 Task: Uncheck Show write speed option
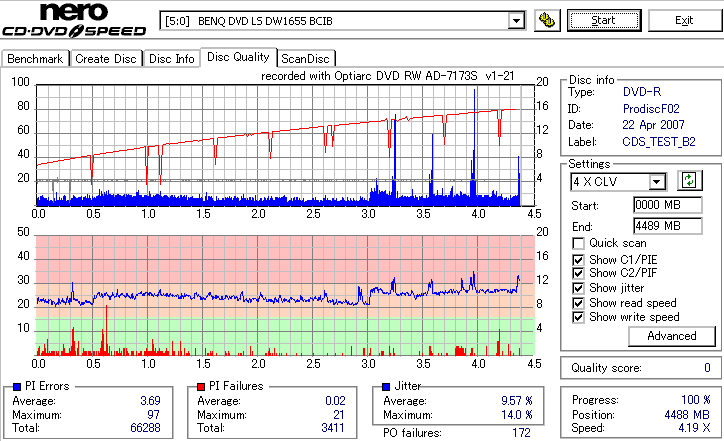(578, 317)
